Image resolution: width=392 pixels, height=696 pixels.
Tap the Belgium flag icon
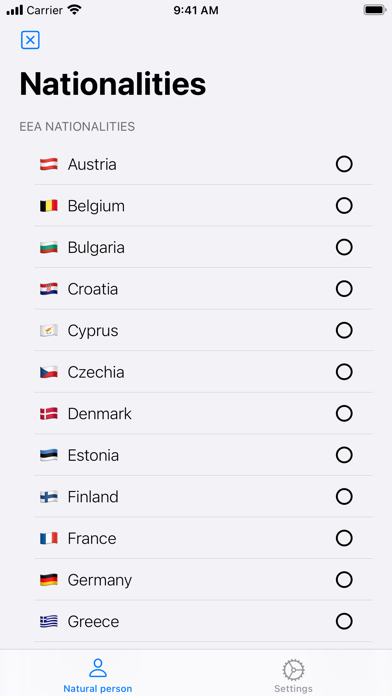(x=49, y=206)
